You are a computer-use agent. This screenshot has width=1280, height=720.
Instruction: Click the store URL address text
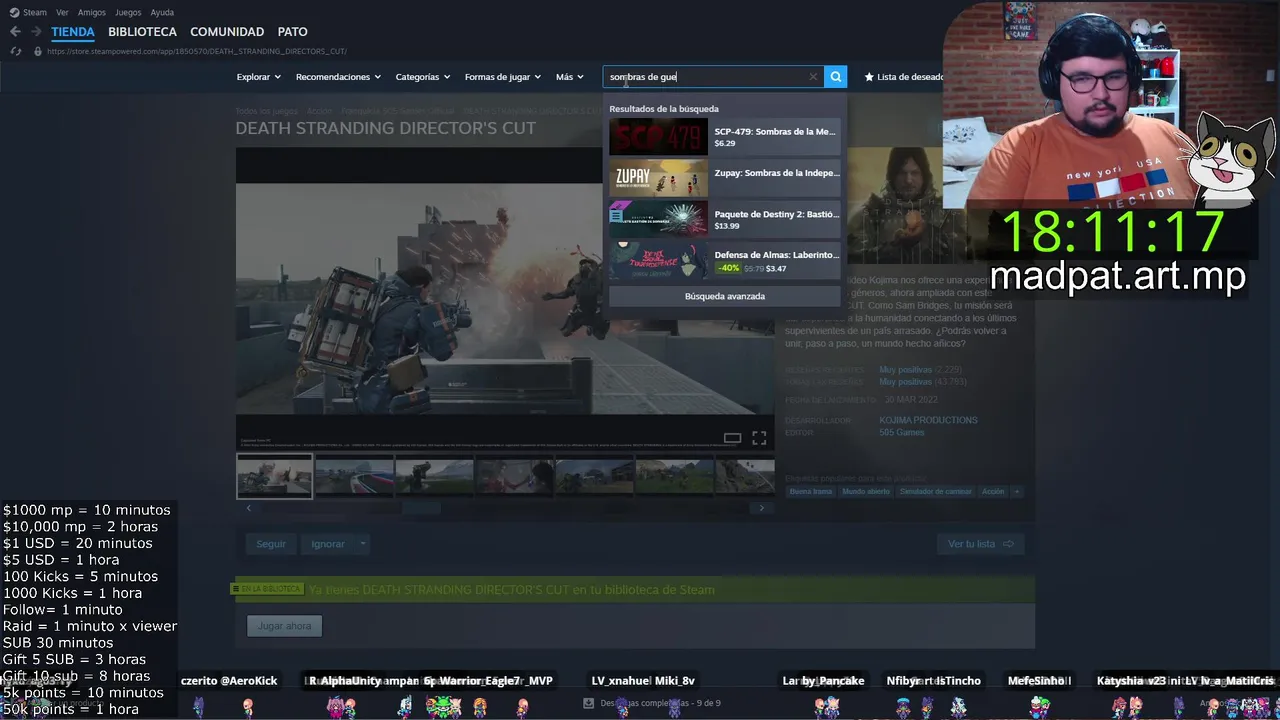coord(197,51)
